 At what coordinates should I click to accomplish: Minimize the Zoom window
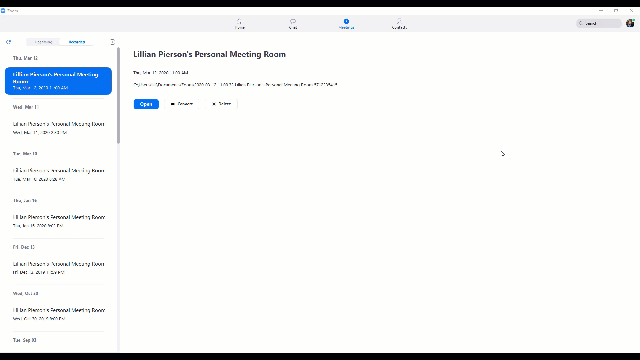point(601,11)
